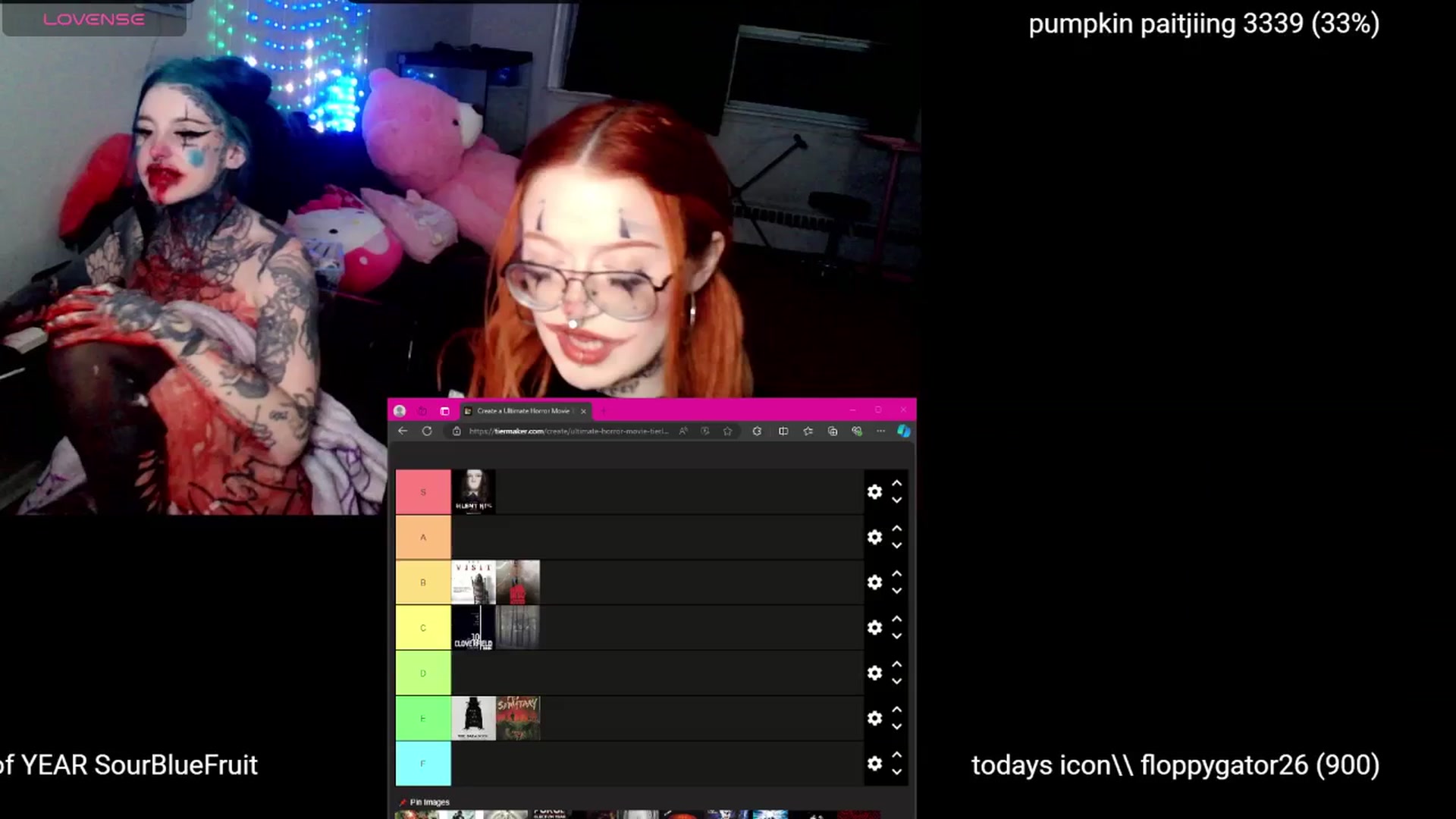Select the Silent Hill poster in S tier
The height and width of the screenshot is (819, 1456).
pyautogui.click(x=473, y=492)
